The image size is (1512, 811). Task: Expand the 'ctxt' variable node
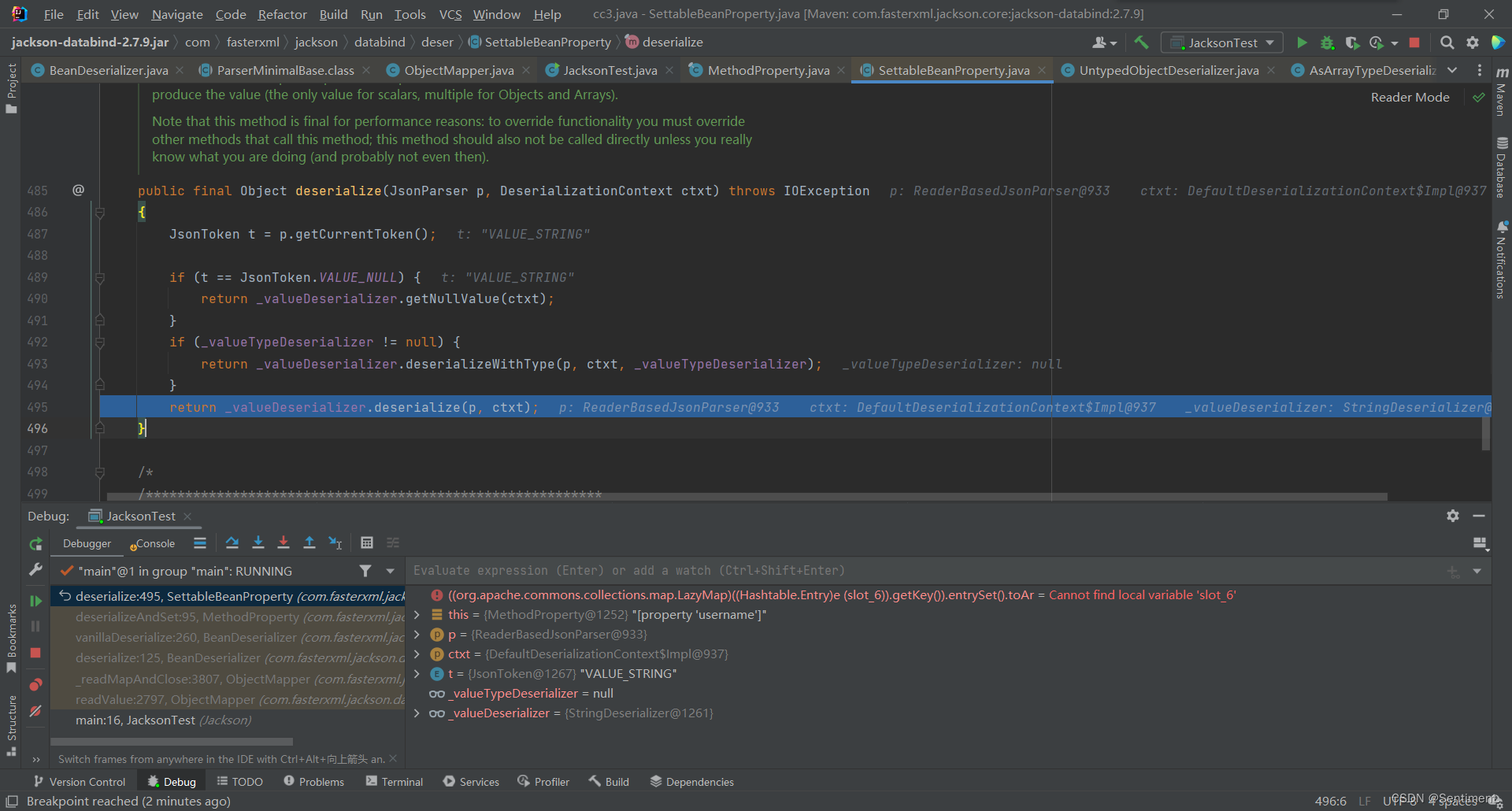417,654
